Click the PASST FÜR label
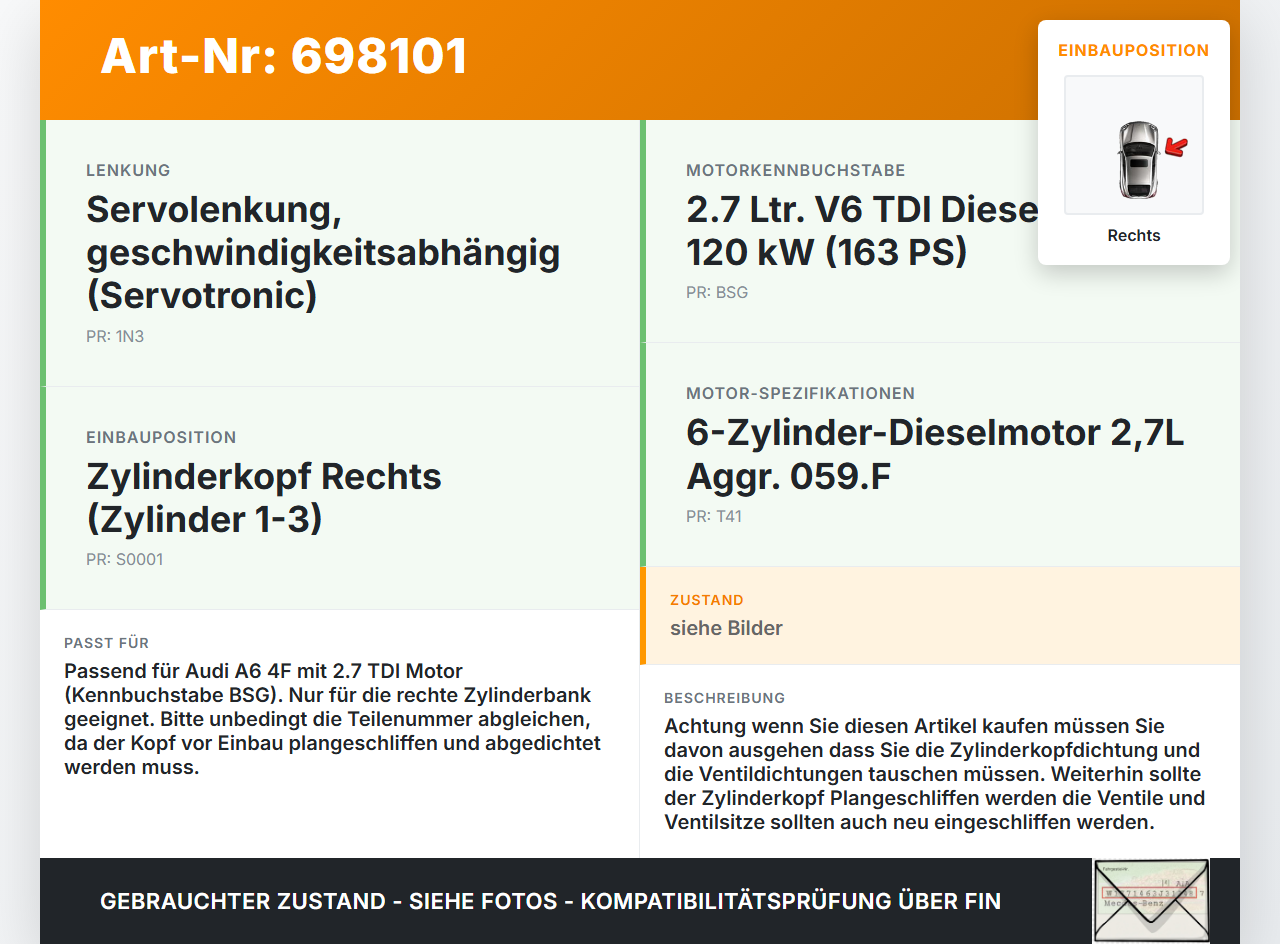Image resolution: width=1280 pixels, height=944 pixels. point(106,643)
